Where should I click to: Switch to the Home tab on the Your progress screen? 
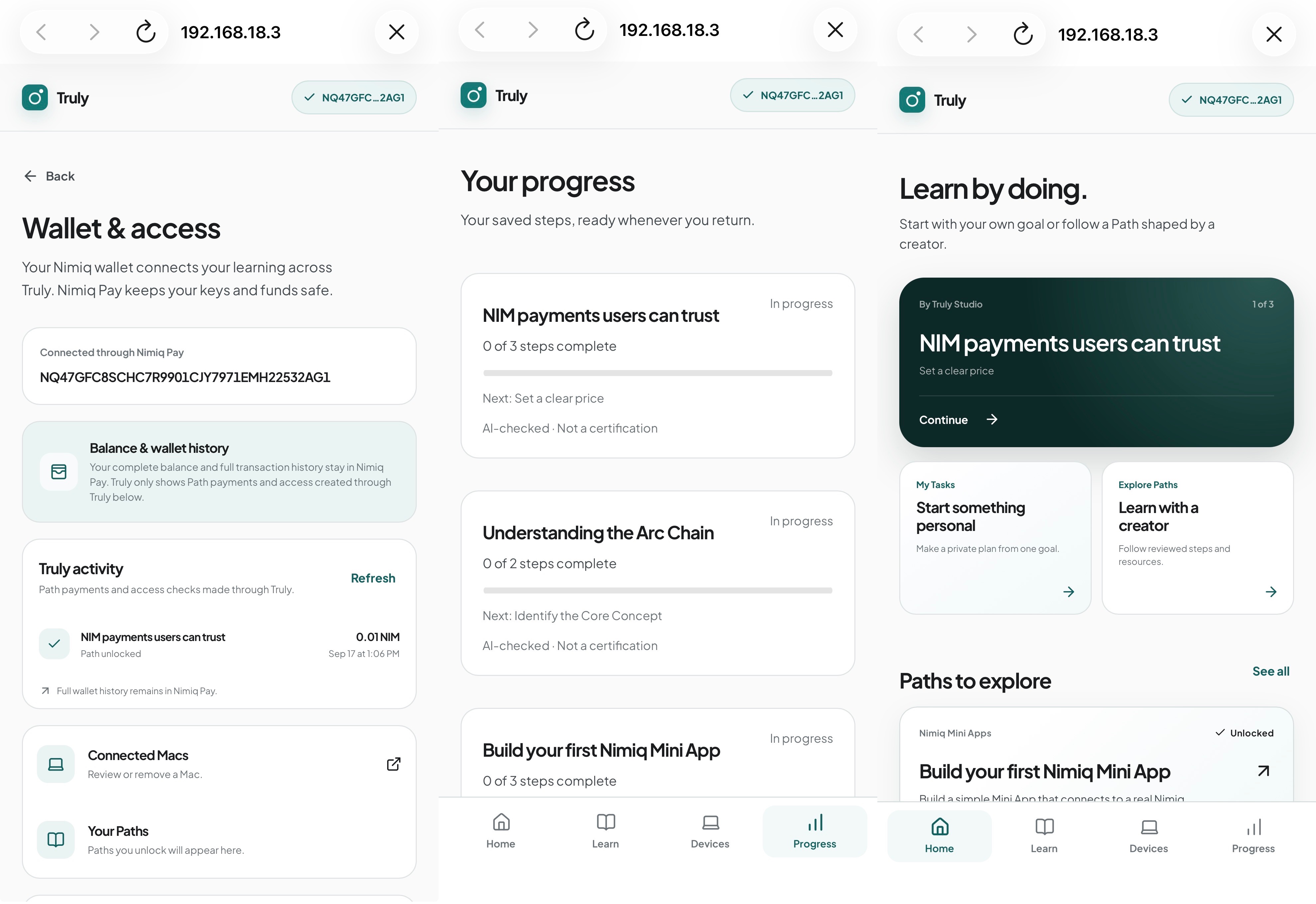pos(500,832)
